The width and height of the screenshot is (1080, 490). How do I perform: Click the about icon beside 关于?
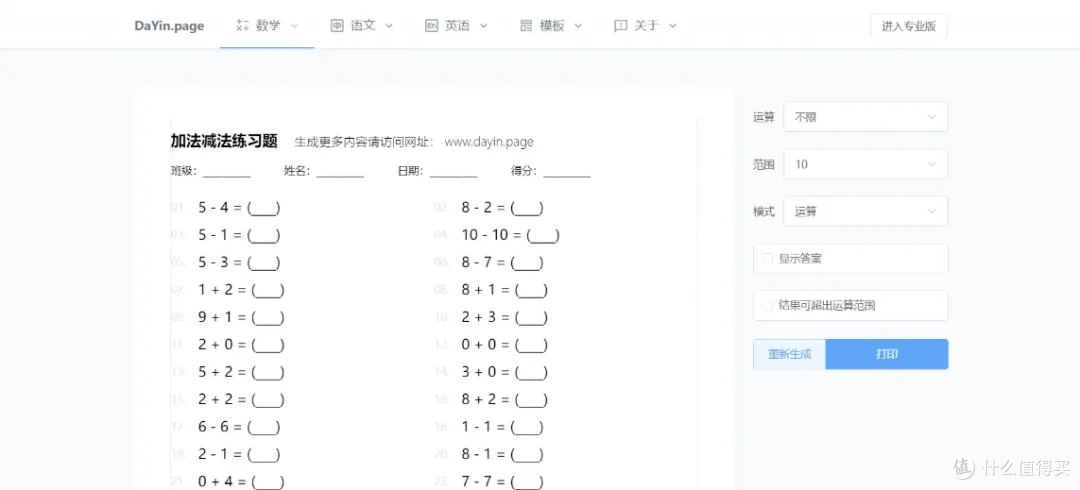click(x=621, y=26)
